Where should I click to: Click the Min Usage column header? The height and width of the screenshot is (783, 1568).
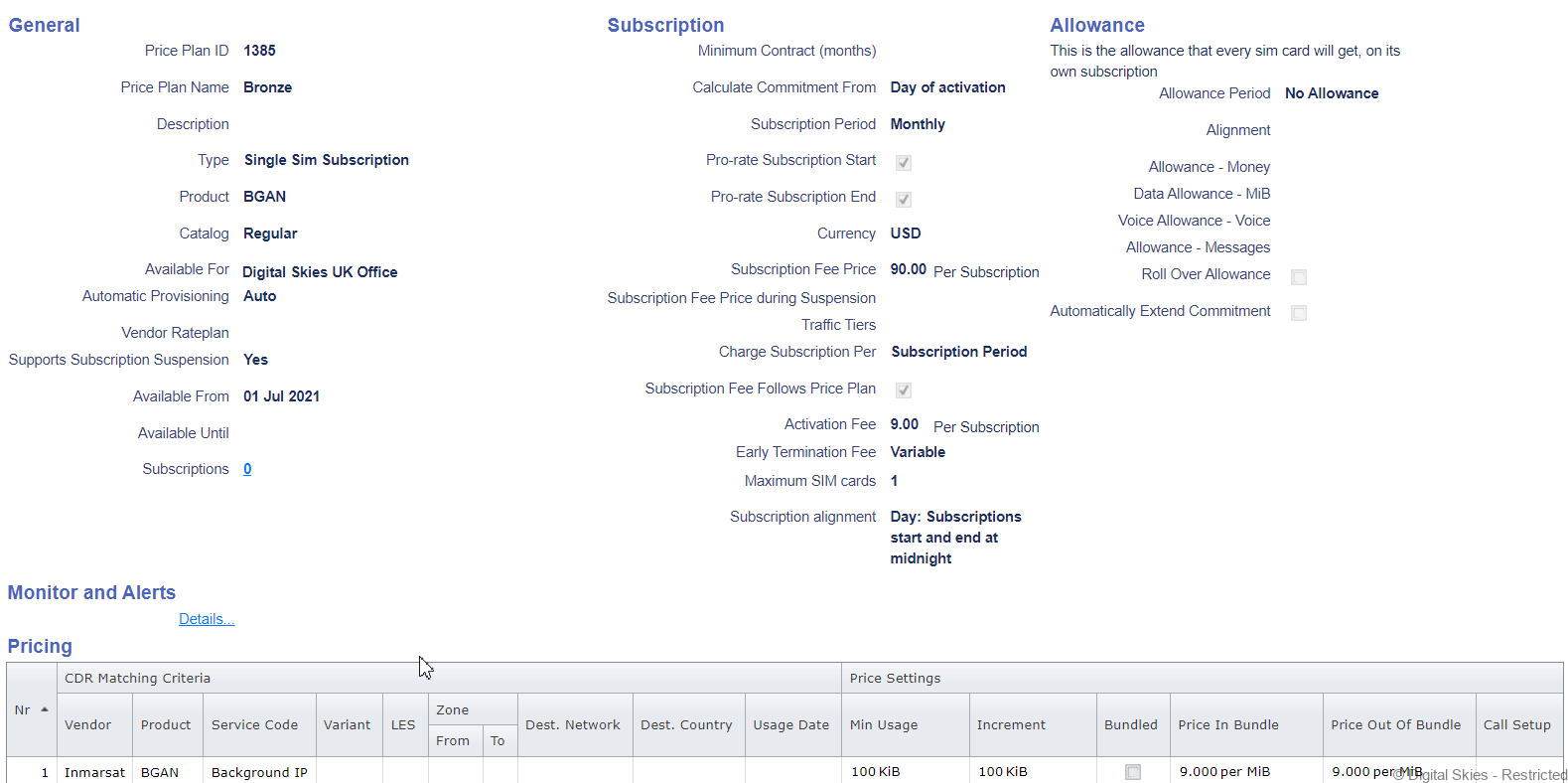884,725
